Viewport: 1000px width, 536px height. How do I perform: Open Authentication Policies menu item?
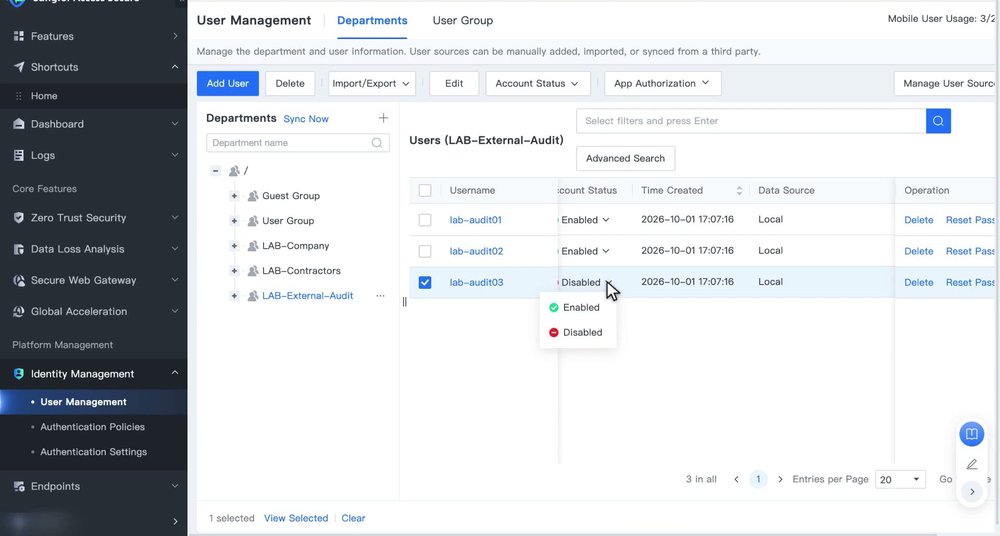(x=92, y=427)
